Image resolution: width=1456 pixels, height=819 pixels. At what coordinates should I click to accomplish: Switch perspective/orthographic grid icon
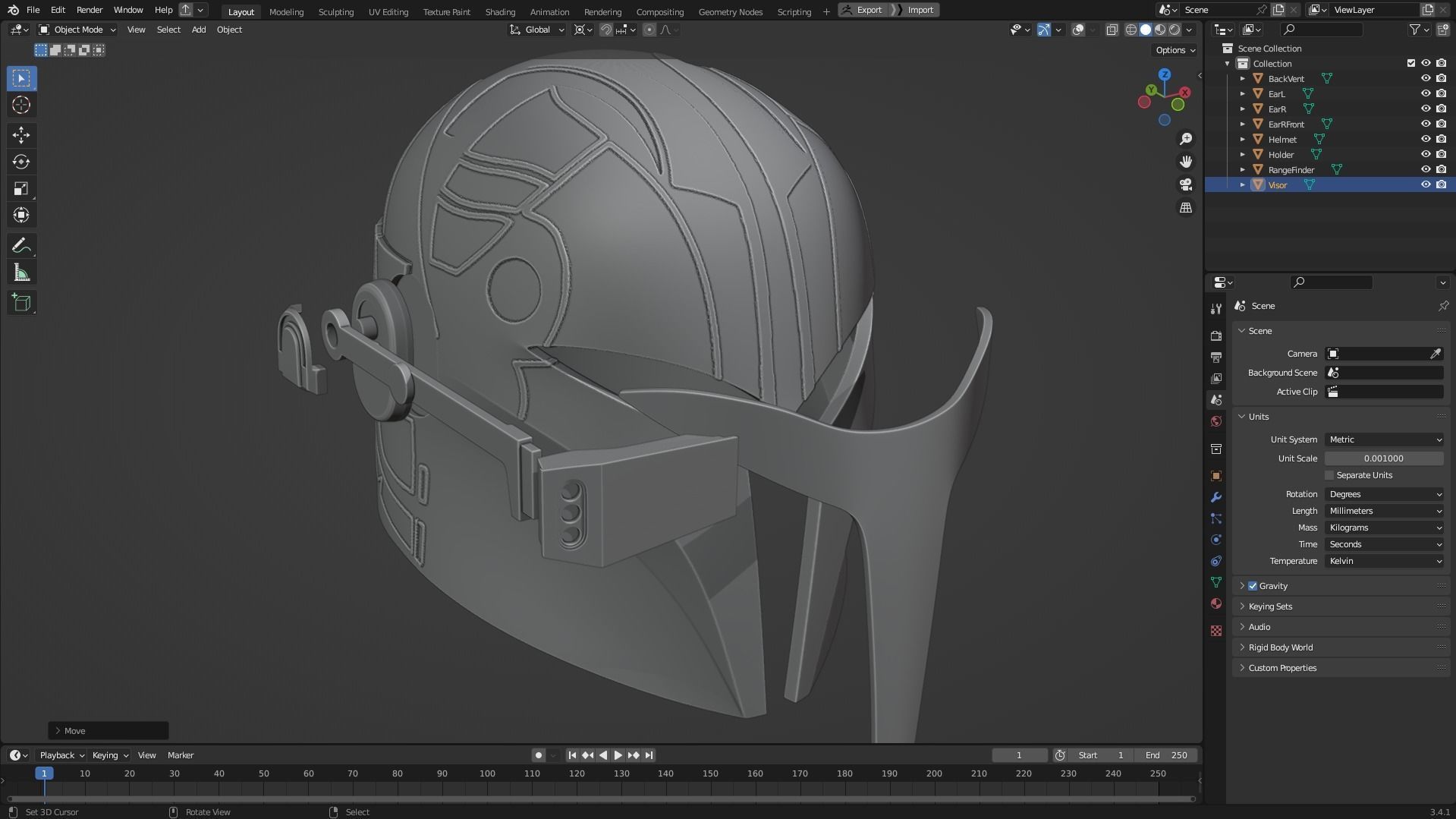(1185, 207)
